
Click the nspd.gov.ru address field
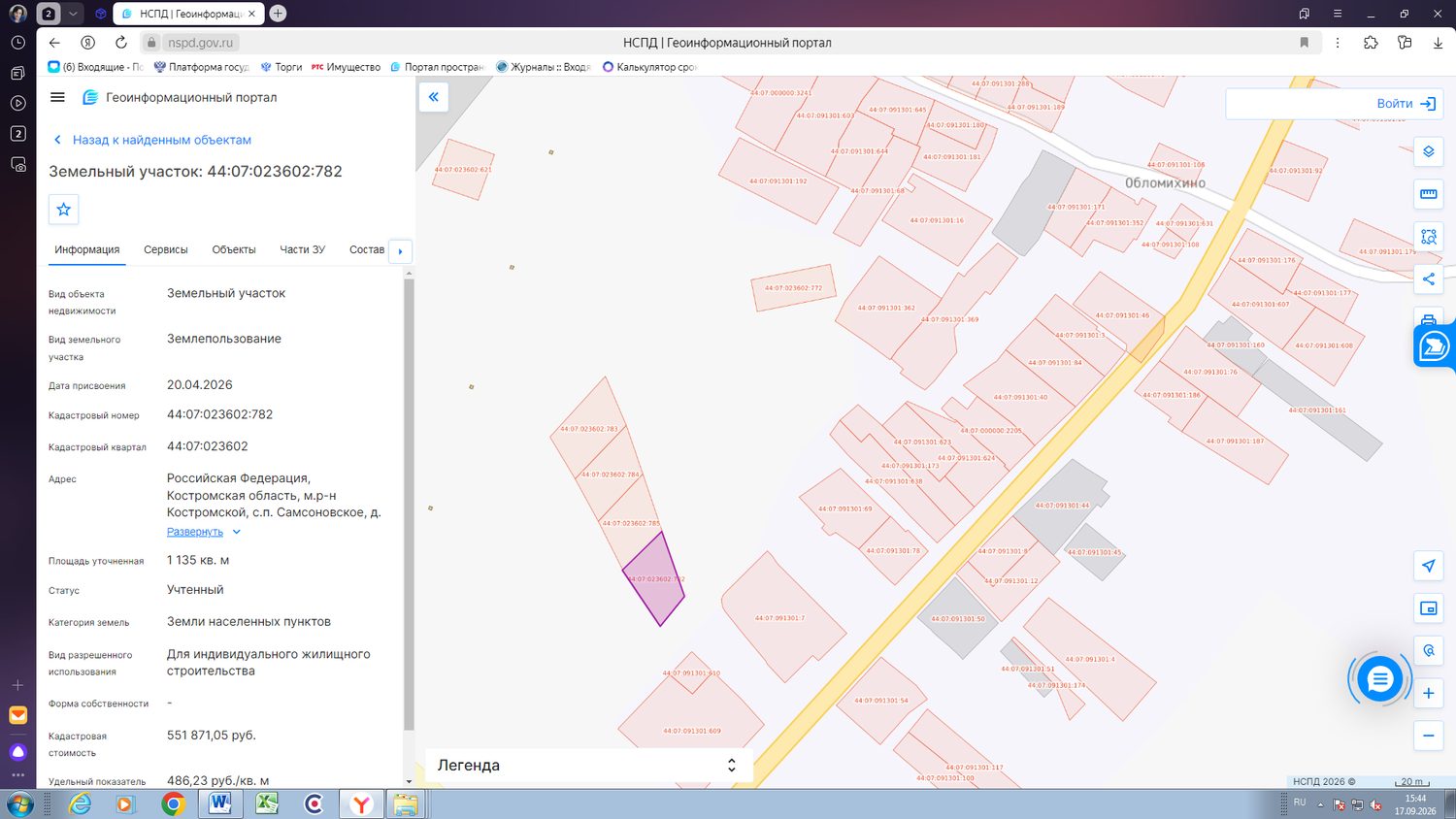coord(201,43)
